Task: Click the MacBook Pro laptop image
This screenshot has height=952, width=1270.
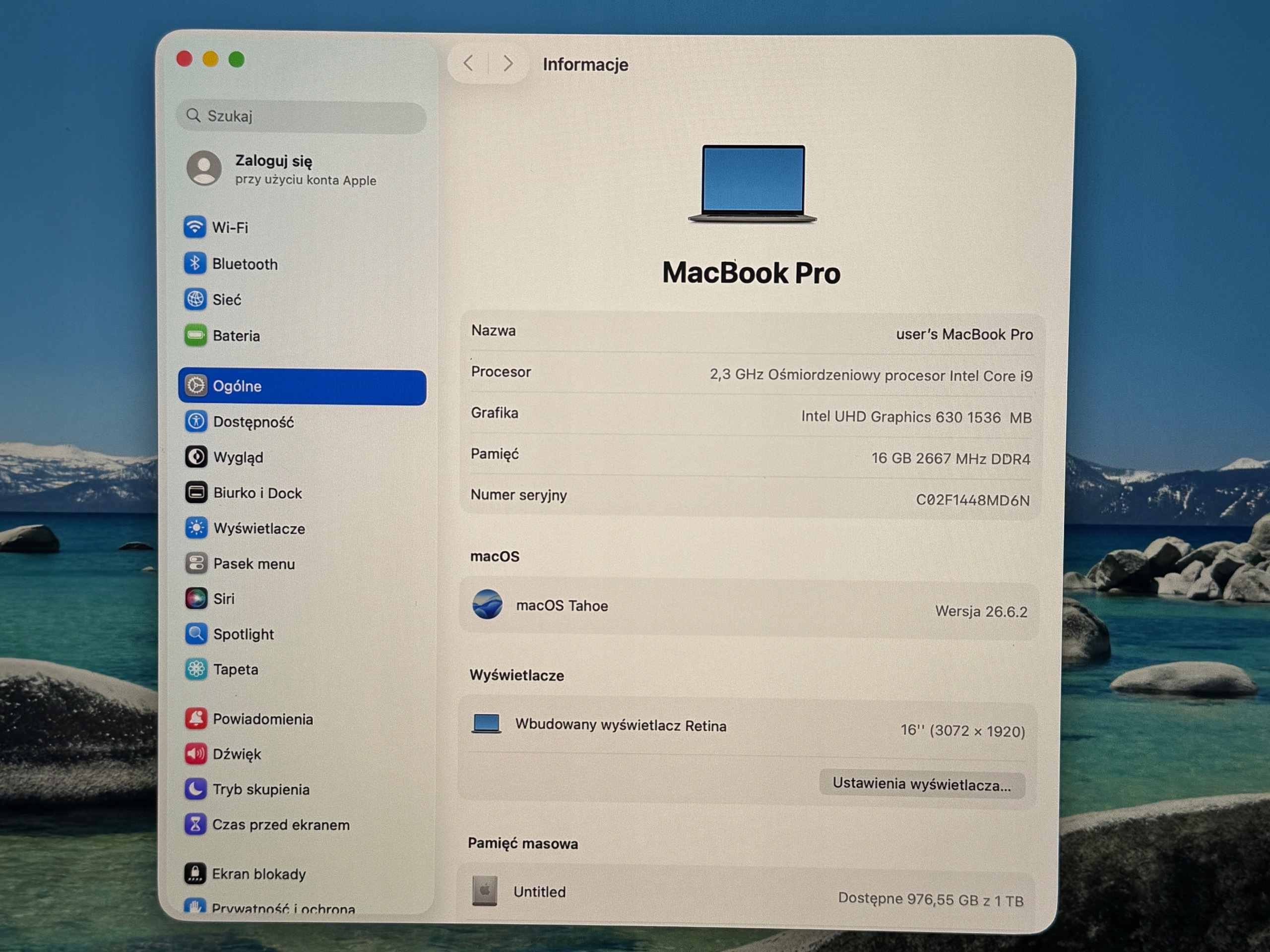Action: coord(753,183)
